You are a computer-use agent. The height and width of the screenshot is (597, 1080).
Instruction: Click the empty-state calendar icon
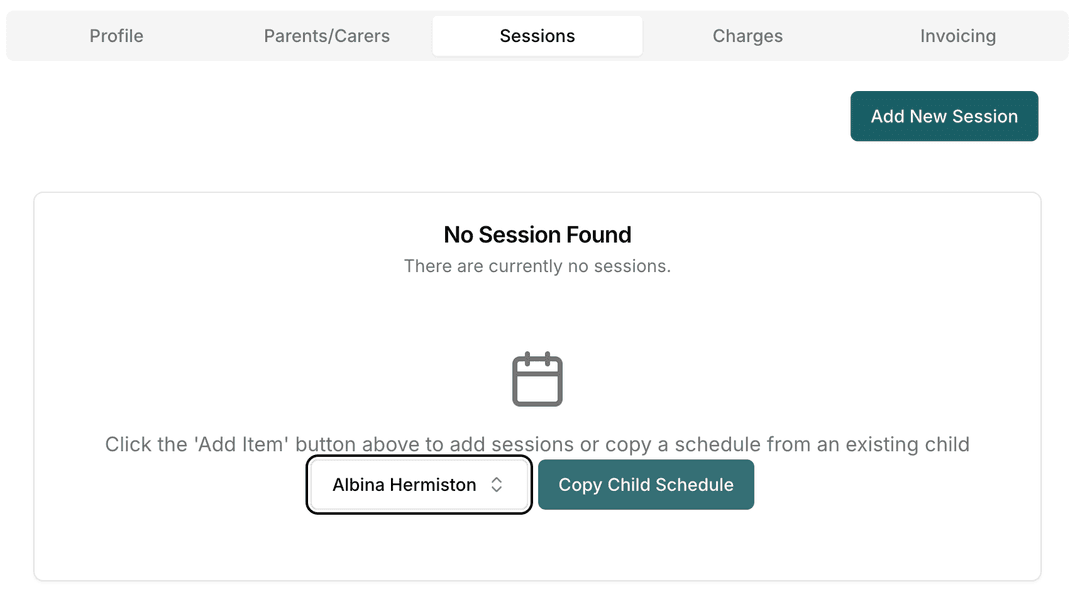pyautogui.click(x=537, y=379)
